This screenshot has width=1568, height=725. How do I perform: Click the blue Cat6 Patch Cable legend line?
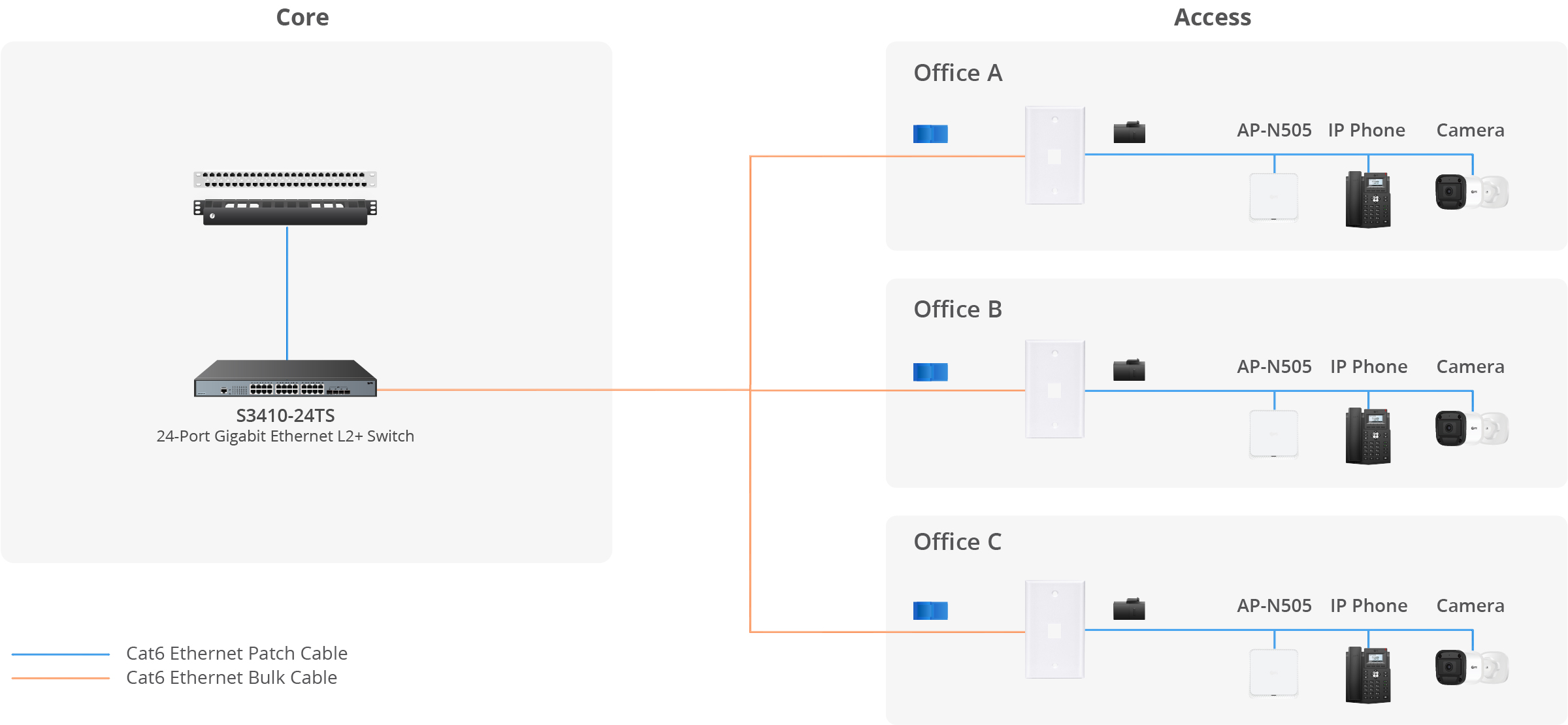pyautogui.click(x=61, y=654)
